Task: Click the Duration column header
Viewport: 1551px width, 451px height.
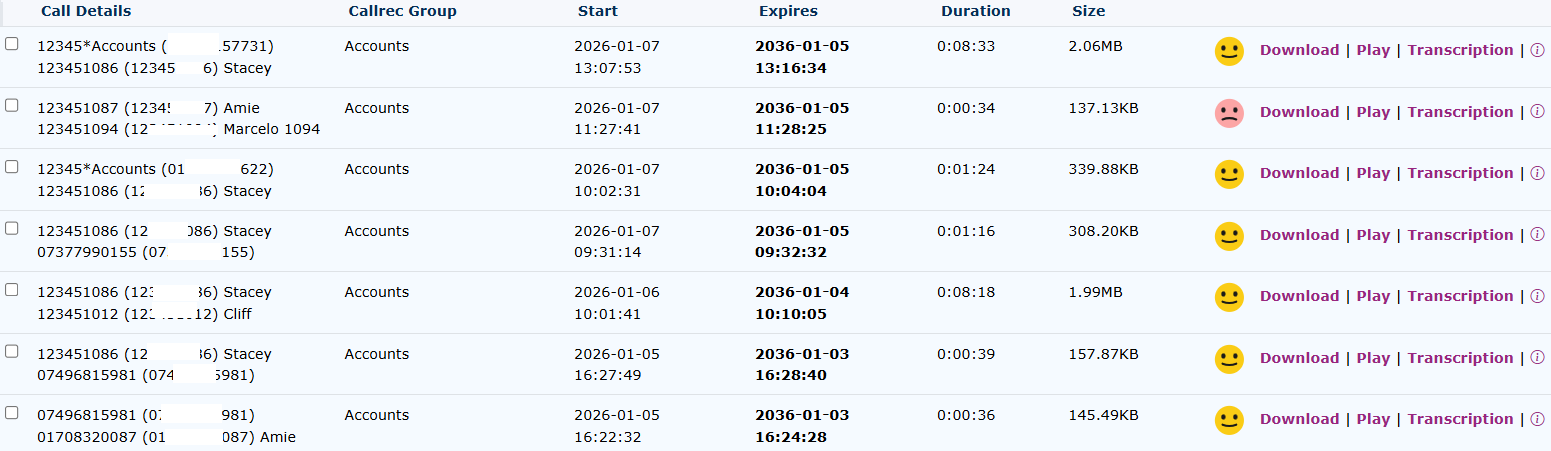Action: tap(975, 12)
